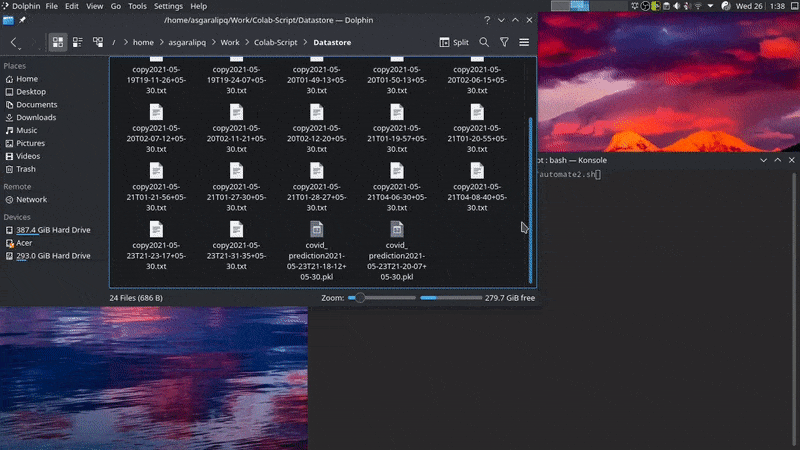This screenshot has width=800, height=450.
Task: Expand the system tray hidden icons arrow
Action: pyautogui.click(x=710, y=6)
